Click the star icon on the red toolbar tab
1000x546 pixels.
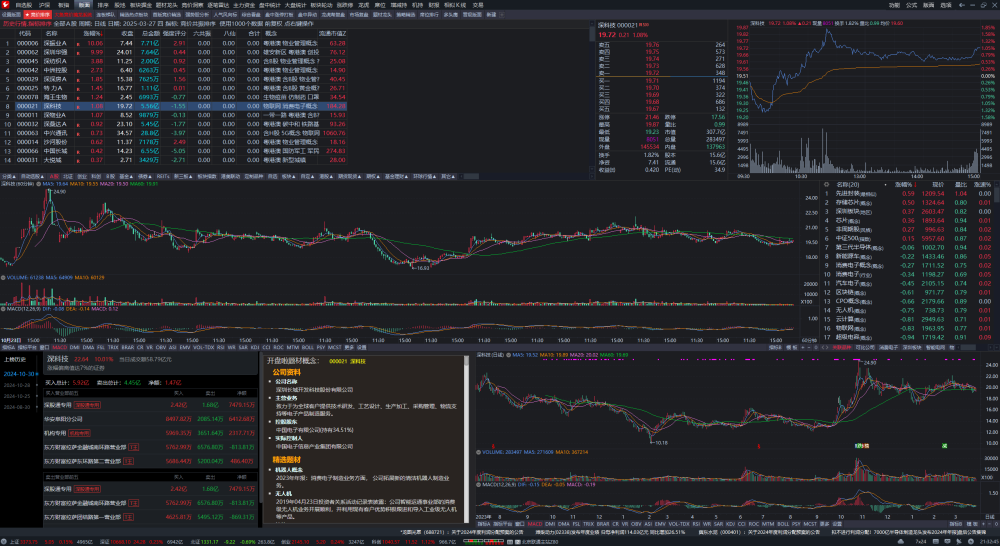[27, 15]
